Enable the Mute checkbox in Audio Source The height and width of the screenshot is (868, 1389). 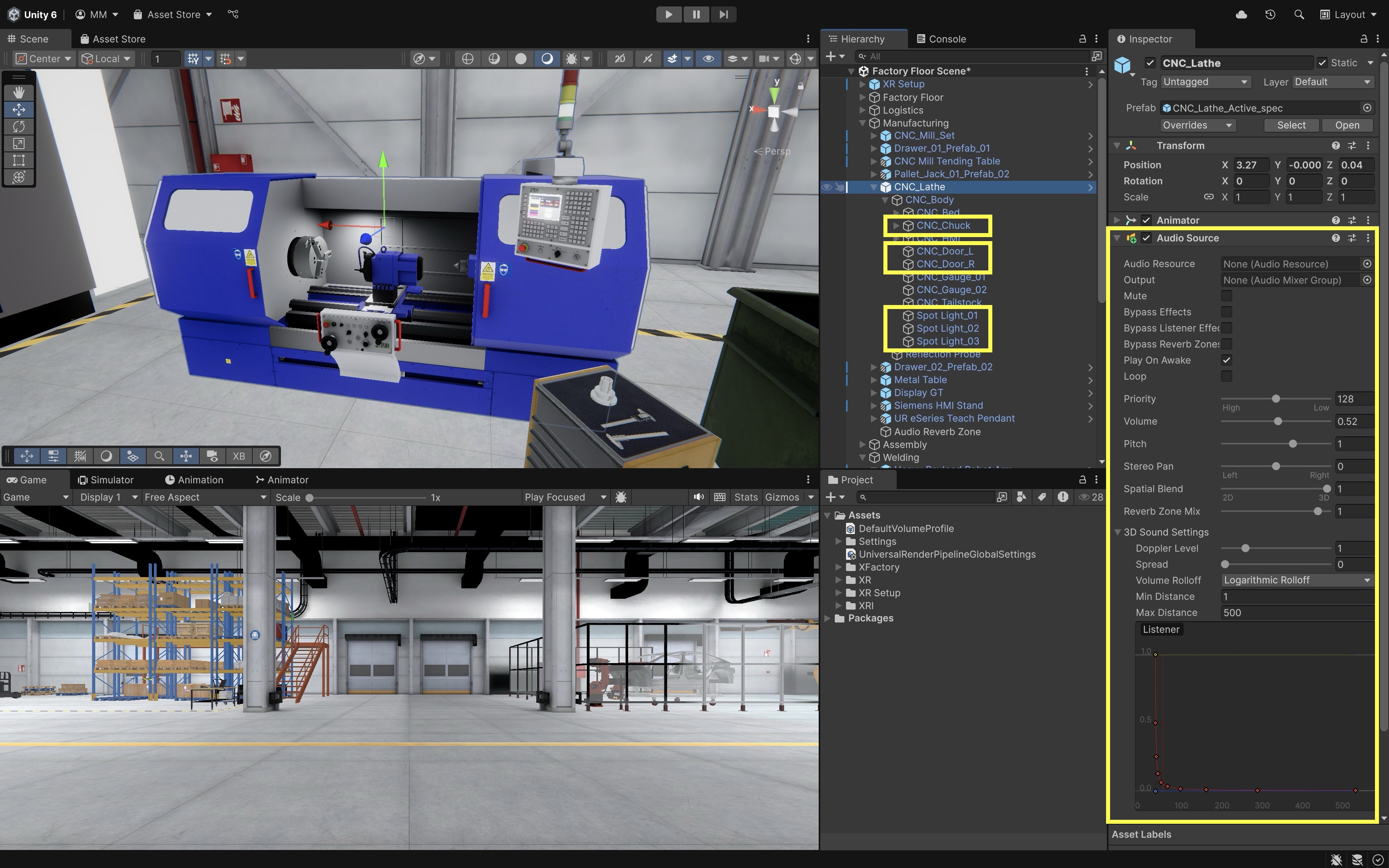[1227, 296]
